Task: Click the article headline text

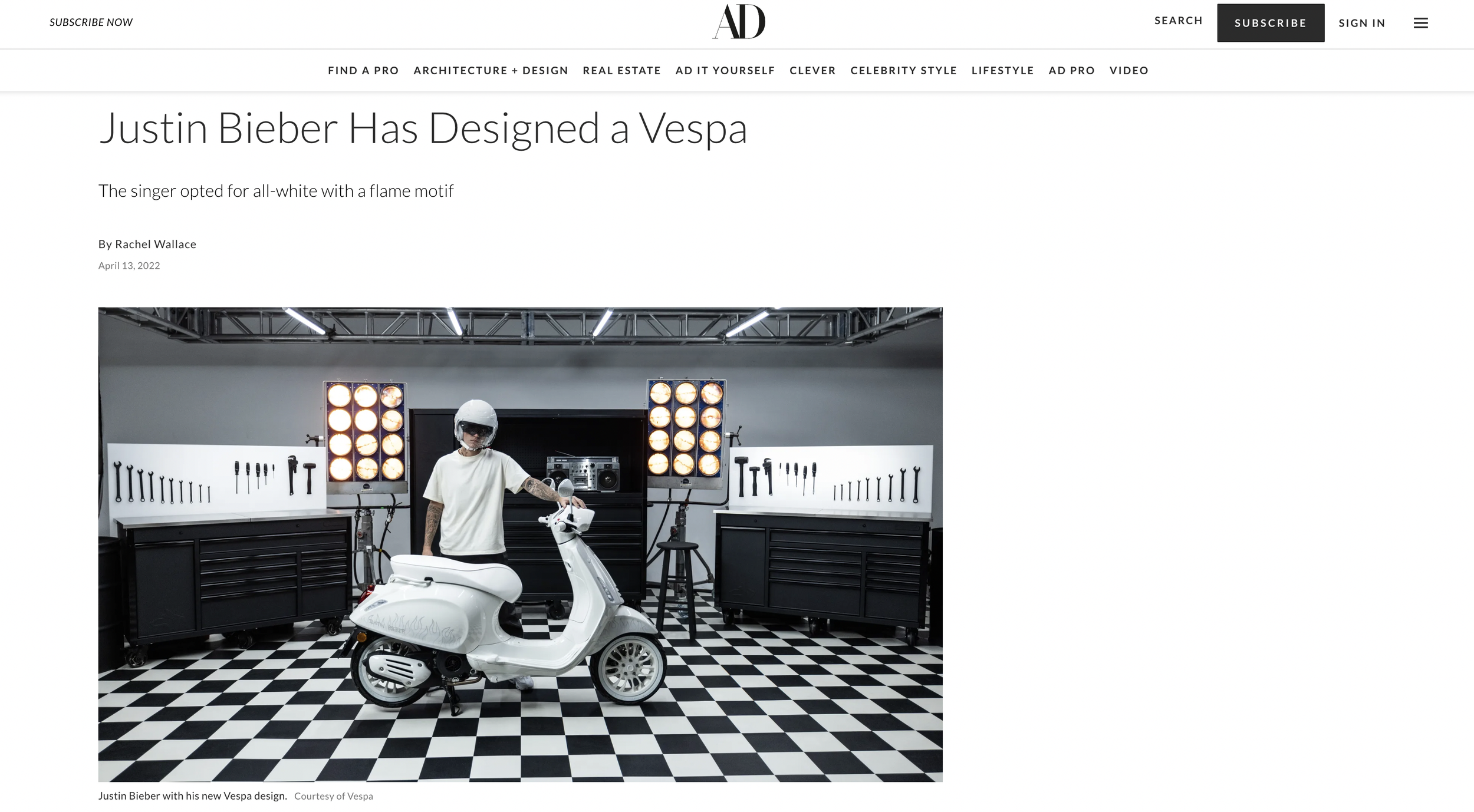Action: pyautogui.click(x=423, y=128)
